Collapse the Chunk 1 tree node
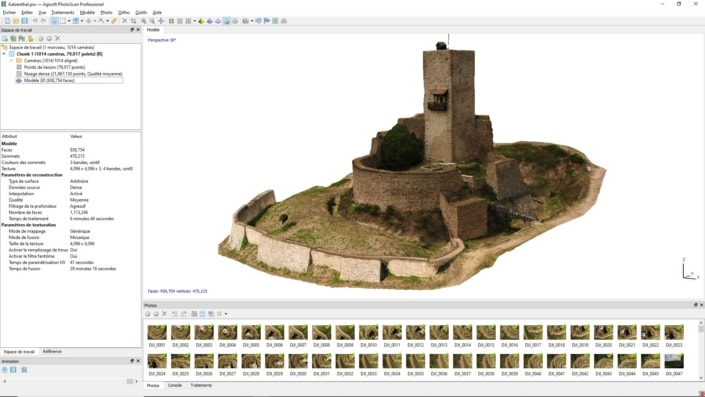Image resolution: width=705 pixels, height=397 pixels. click(x=4, y=54)
